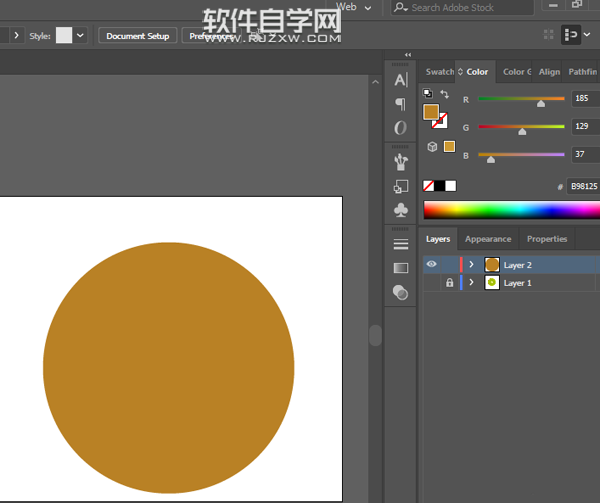This screenshot has height=503, width=600.
Task: Open the Symbols club icon panel
Action: [x=400, y=210]
